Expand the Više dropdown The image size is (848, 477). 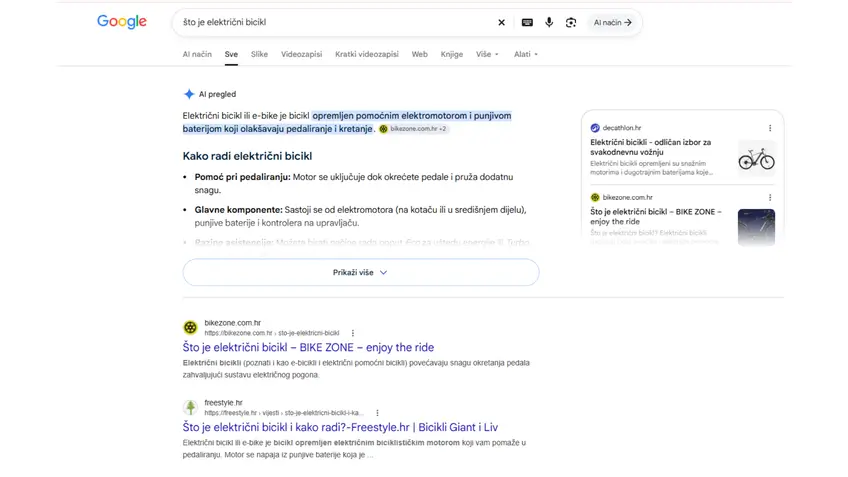[x=487, y=54]
